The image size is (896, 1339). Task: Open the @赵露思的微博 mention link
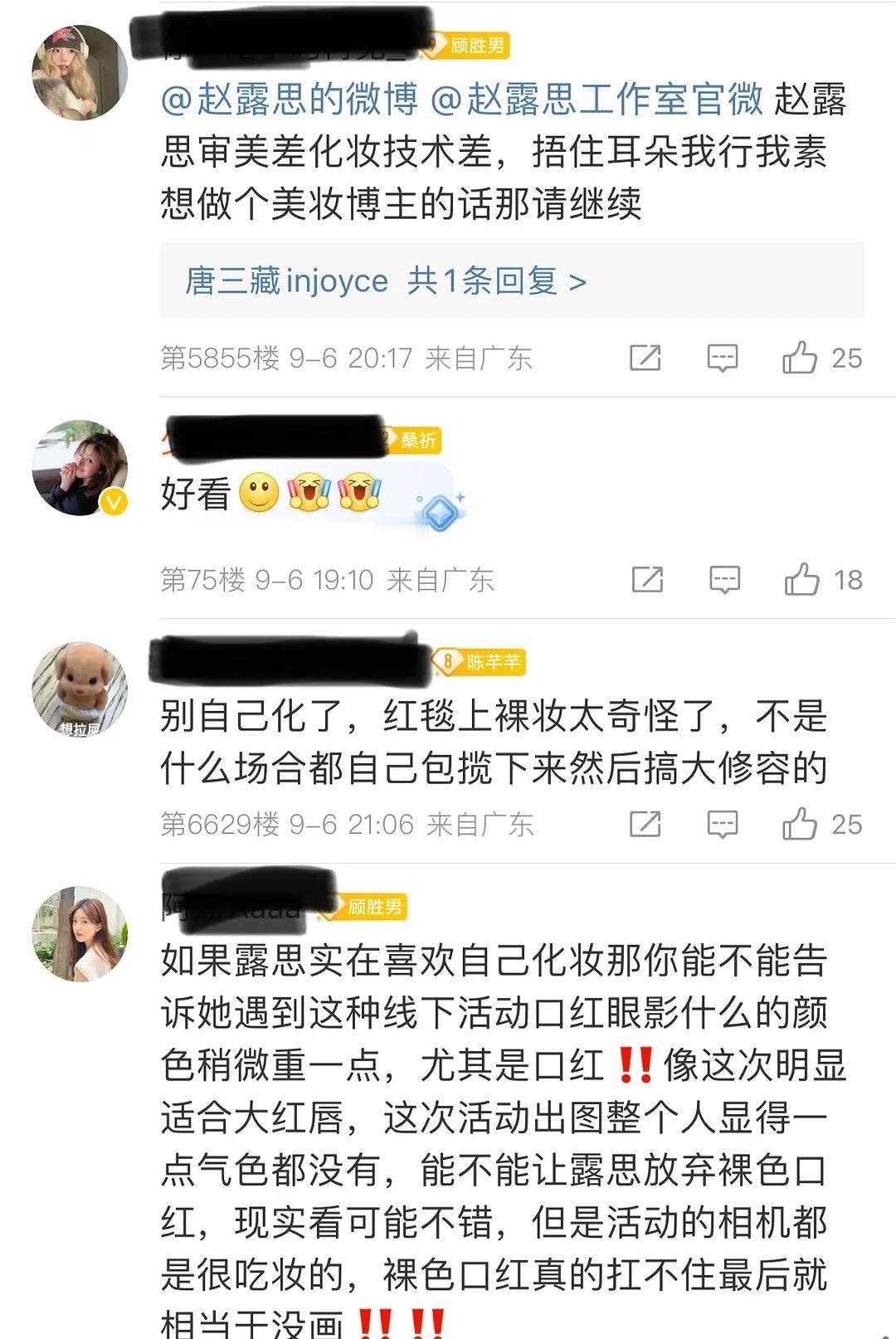coord(290,99)
